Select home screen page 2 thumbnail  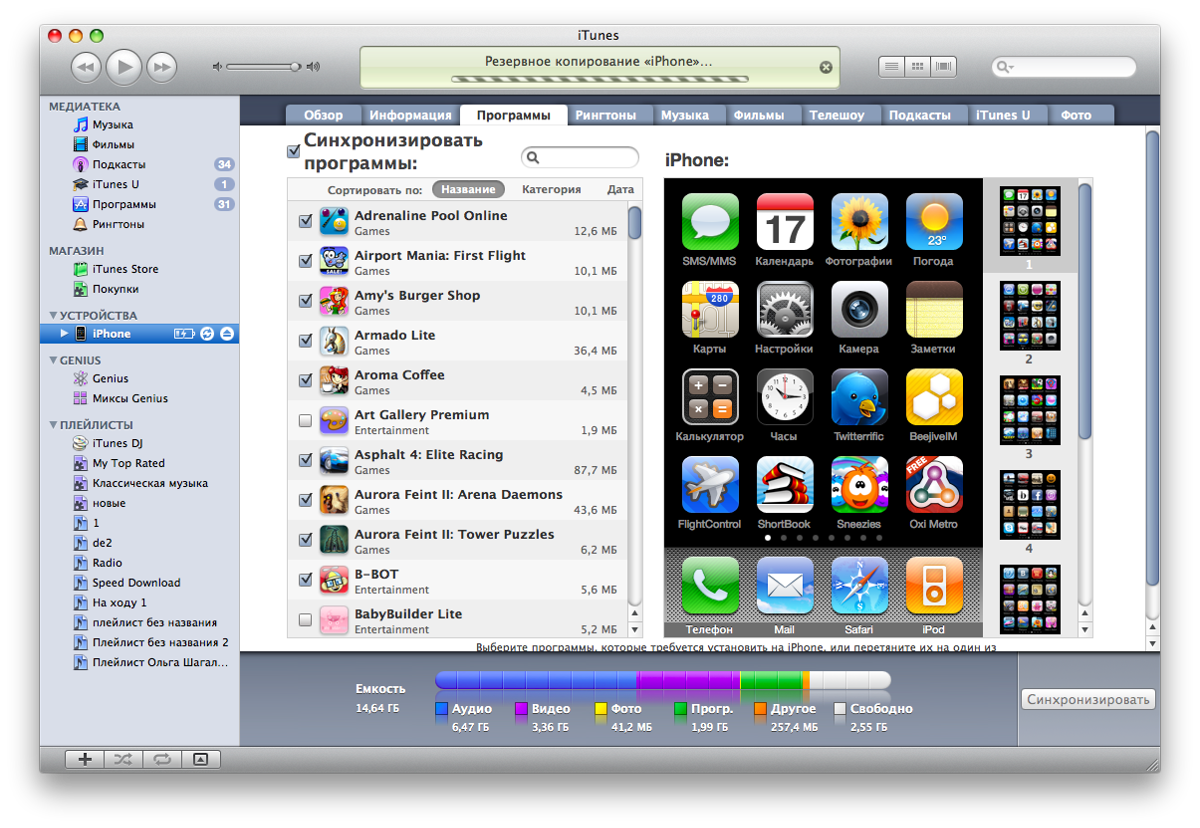coord(1030,315)
